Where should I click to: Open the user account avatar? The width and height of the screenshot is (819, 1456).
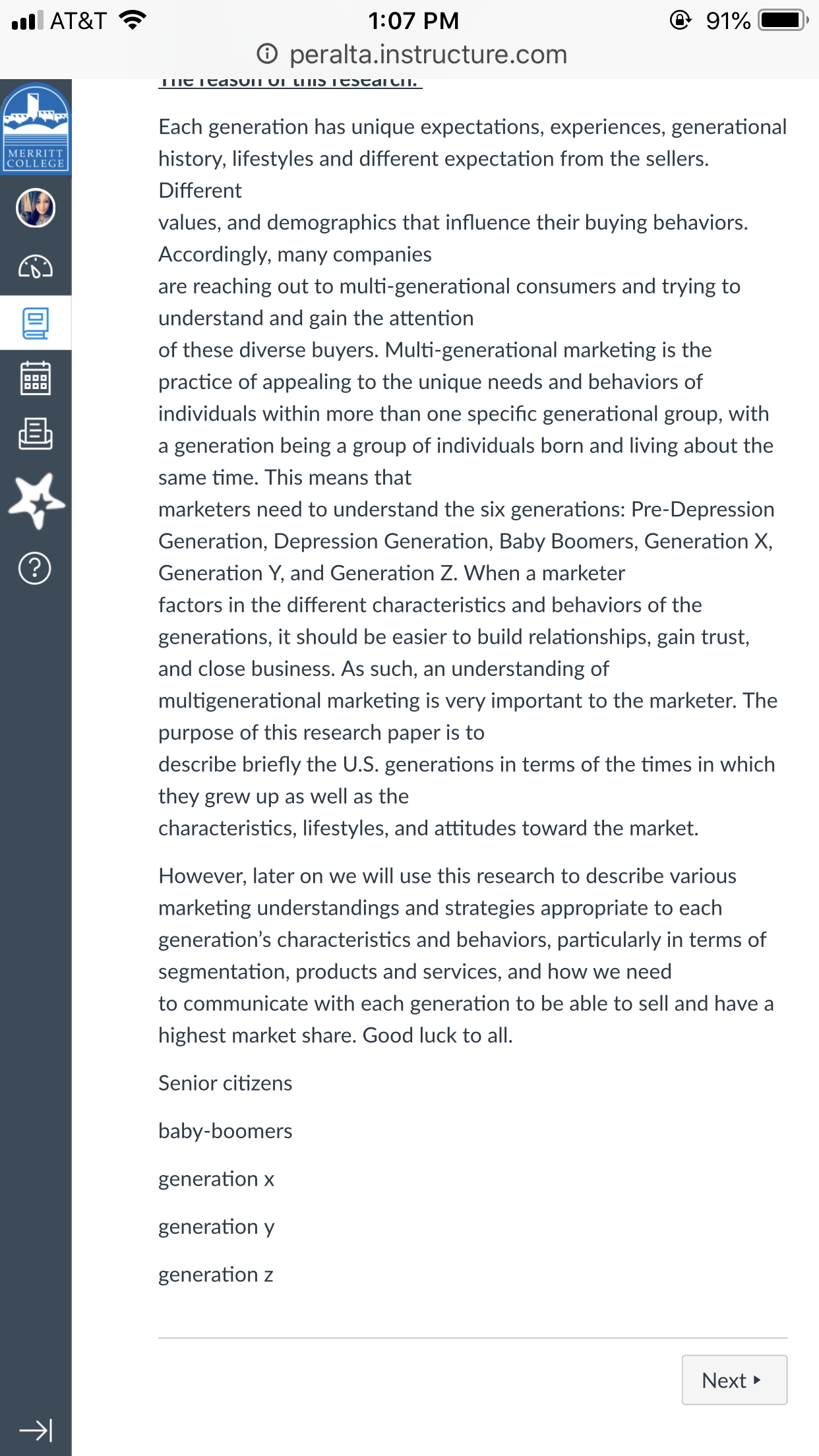(36, 208)
